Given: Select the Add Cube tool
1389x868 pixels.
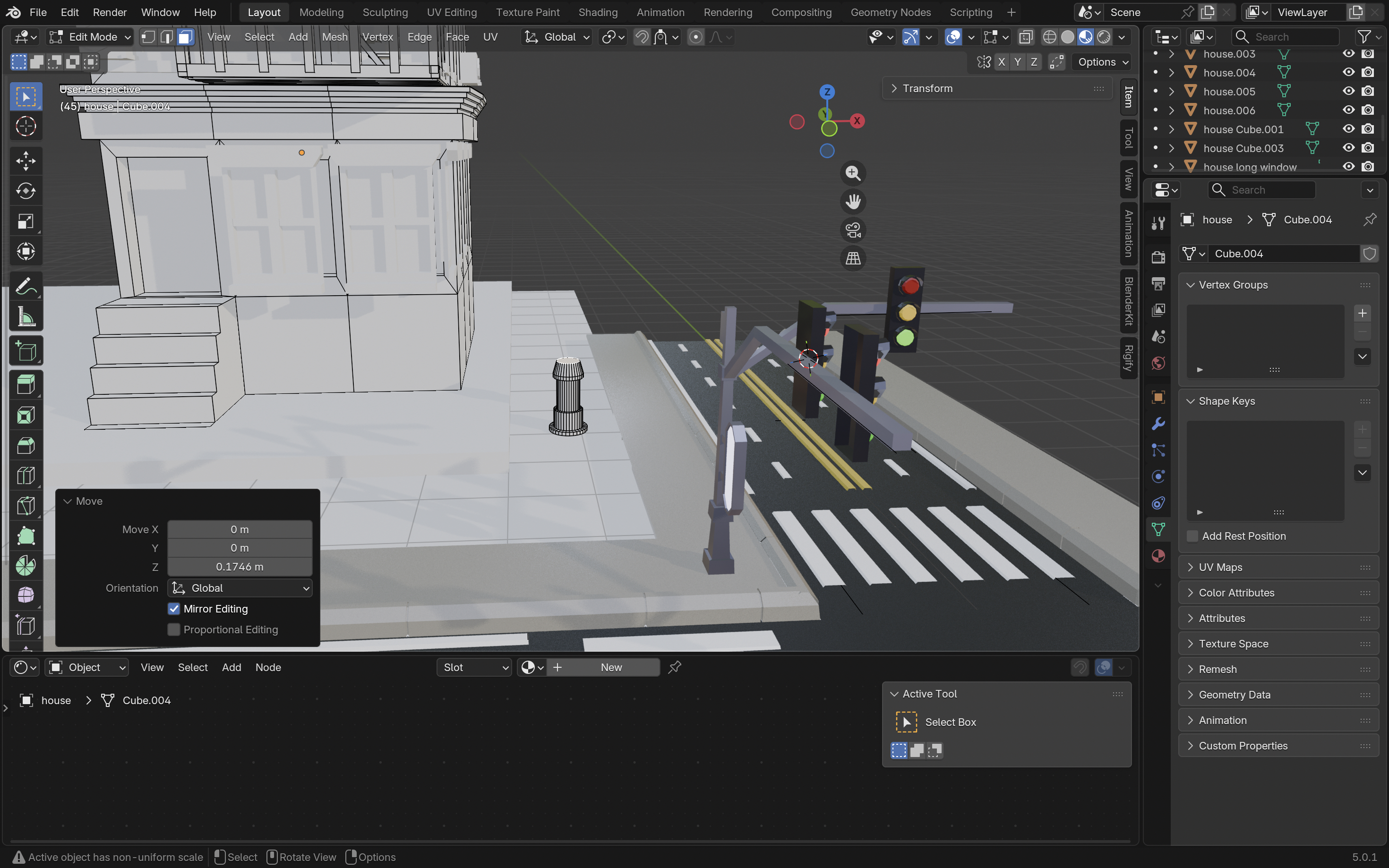Looking at the screenshot, I should click(x=26, y=351).
